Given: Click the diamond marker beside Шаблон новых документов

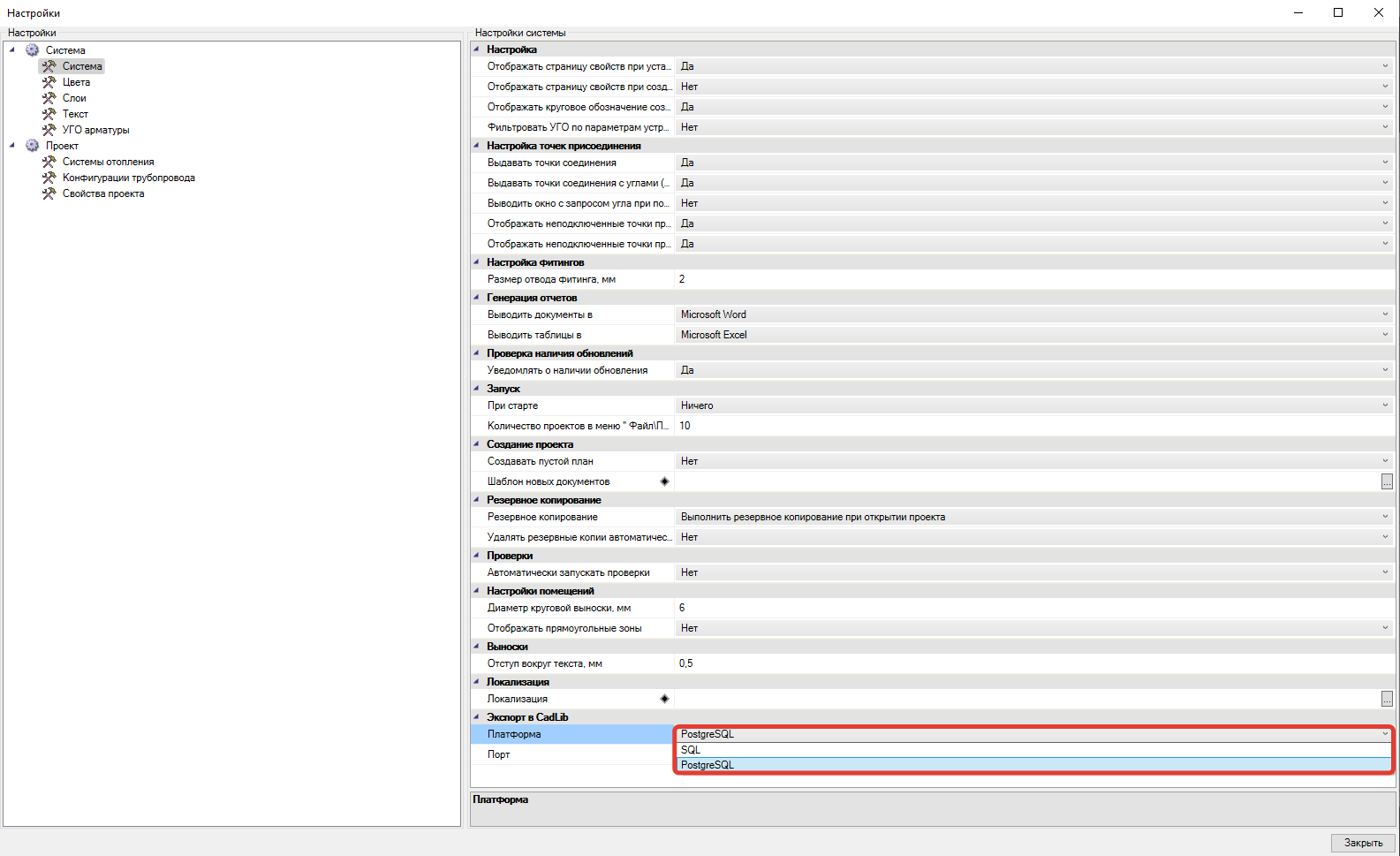Looking at the screenshot, I should coord(665,481).
